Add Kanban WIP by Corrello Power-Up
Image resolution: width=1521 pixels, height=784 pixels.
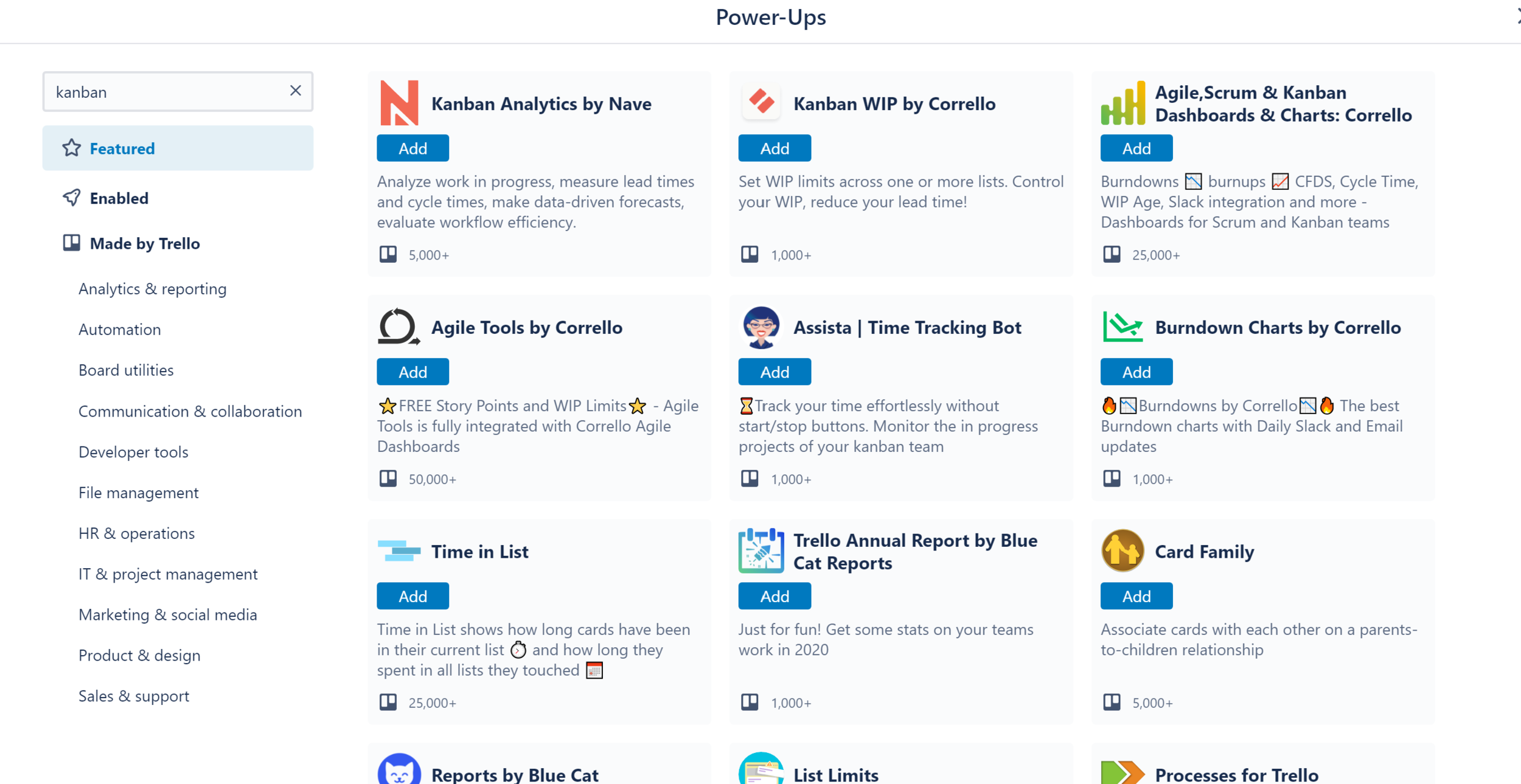coord(775,148)
